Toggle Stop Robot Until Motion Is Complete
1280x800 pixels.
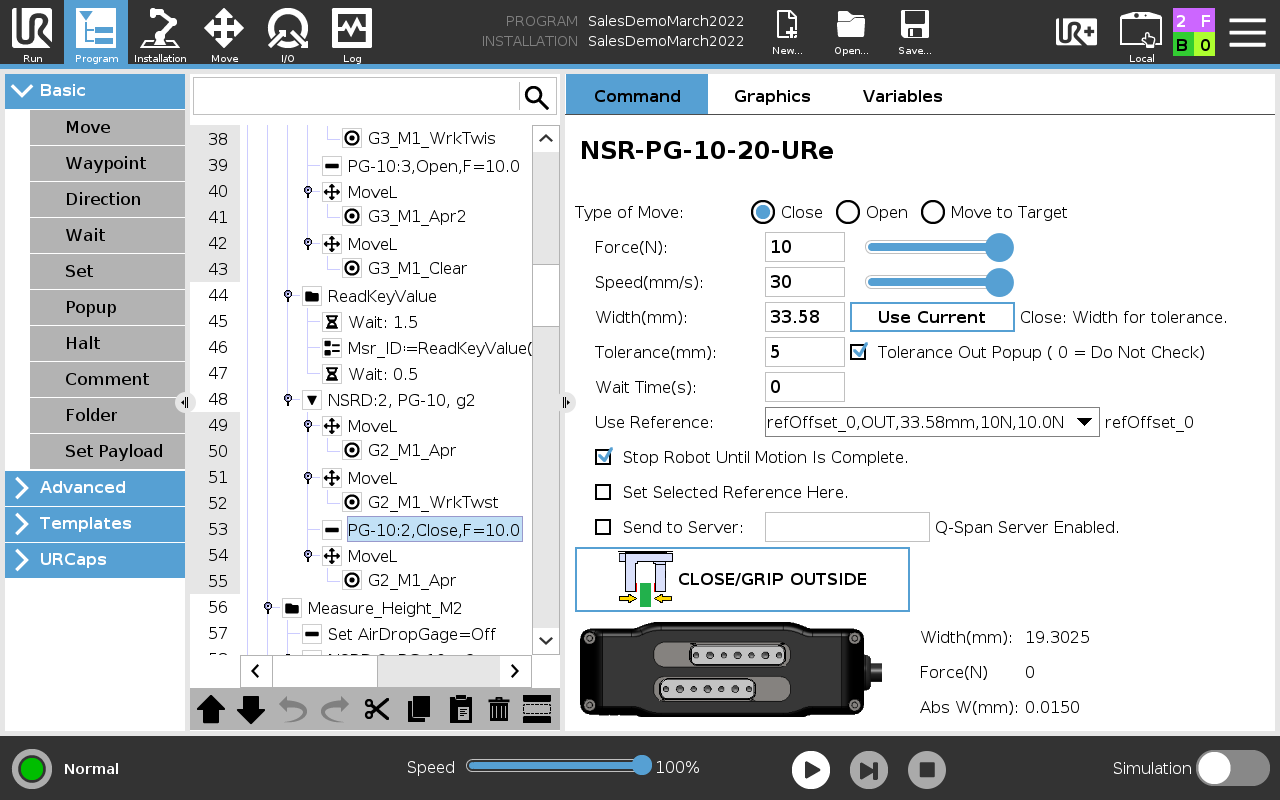[603, 457]
